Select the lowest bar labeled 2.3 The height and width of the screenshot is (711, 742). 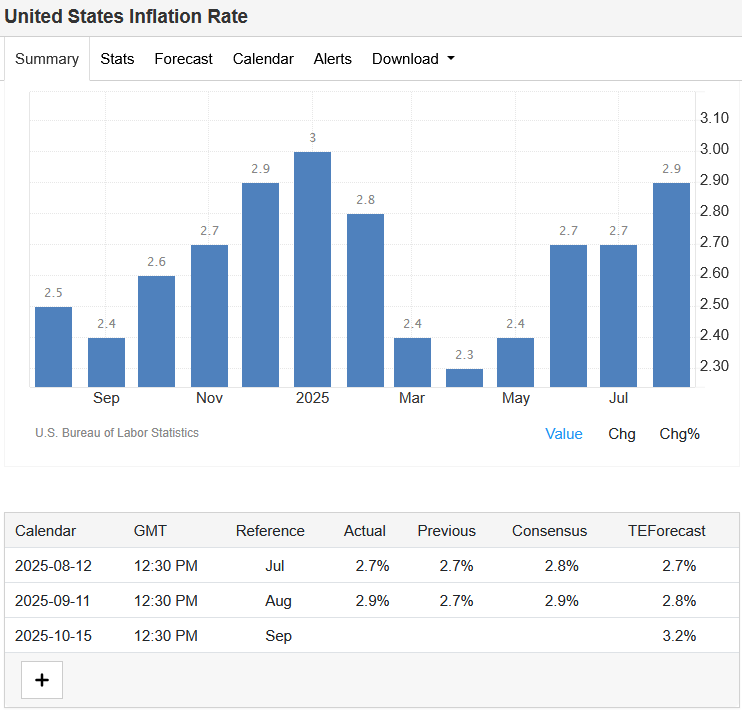[x=464, y=377]
